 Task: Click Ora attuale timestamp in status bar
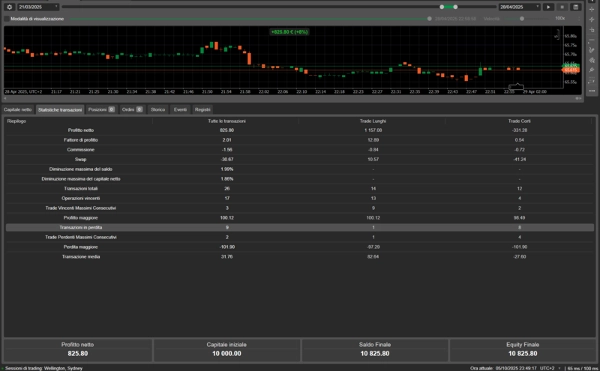[x=503, y=368]
